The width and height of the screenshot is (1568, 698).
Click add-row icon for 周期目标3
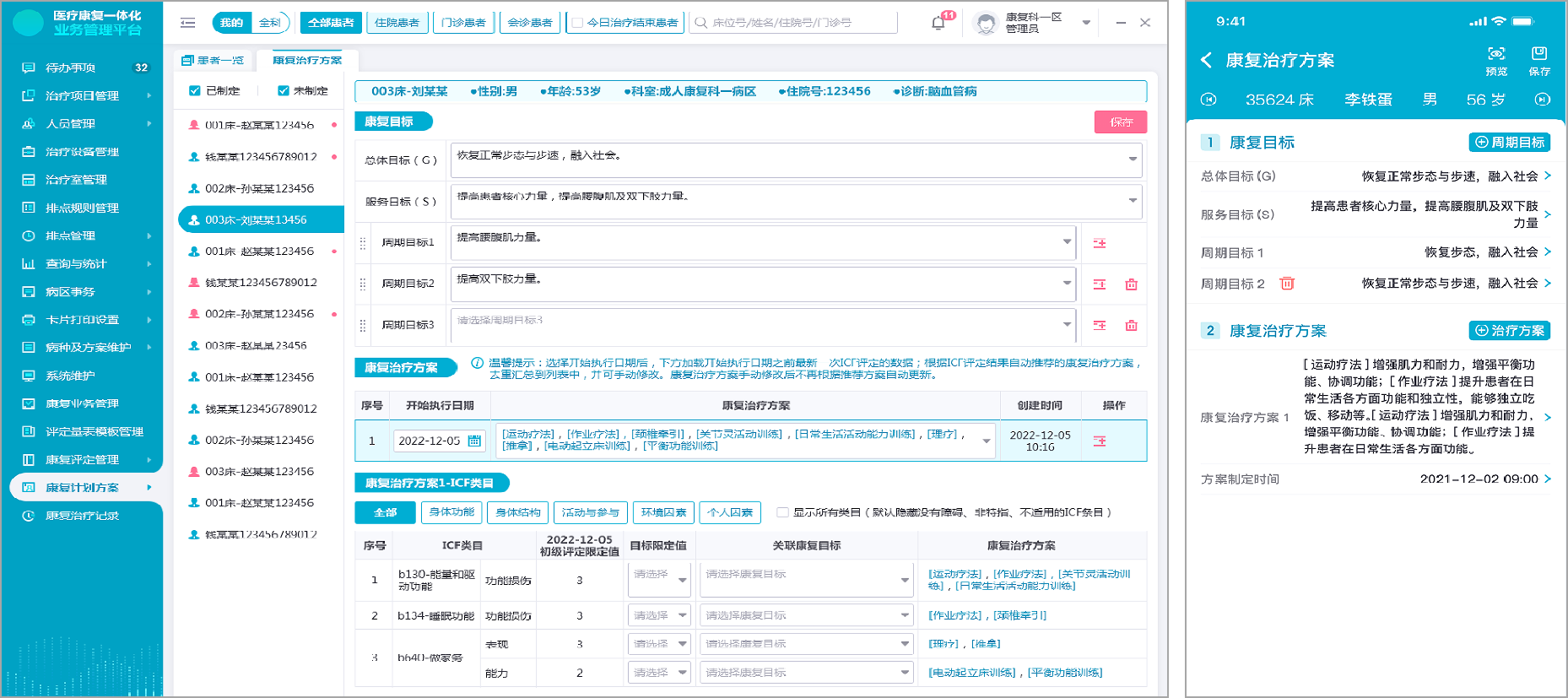(1100, 325)
